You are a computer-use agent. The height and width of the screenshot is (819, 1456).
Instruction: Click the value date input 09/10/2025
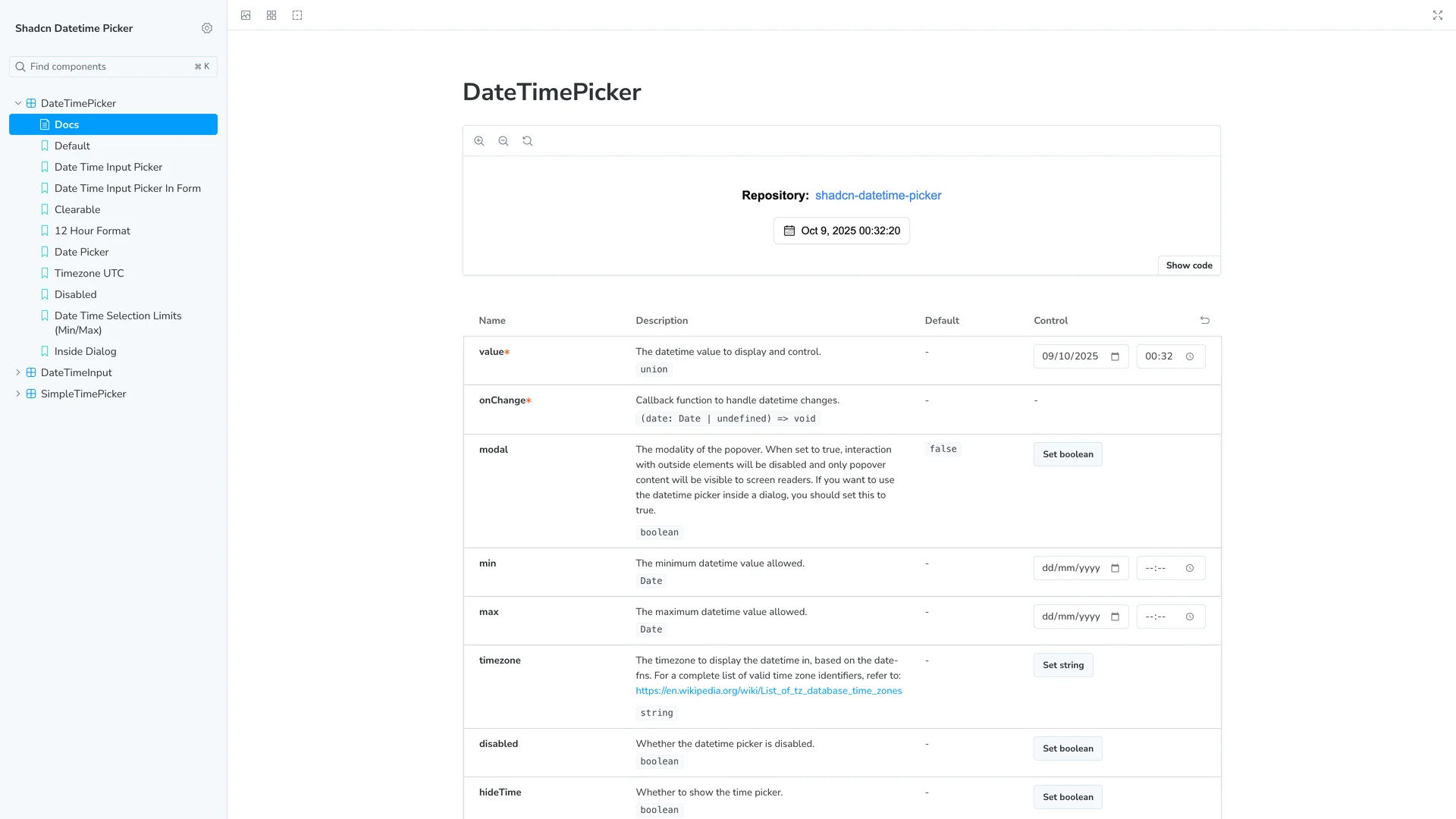click(1081, 356)
